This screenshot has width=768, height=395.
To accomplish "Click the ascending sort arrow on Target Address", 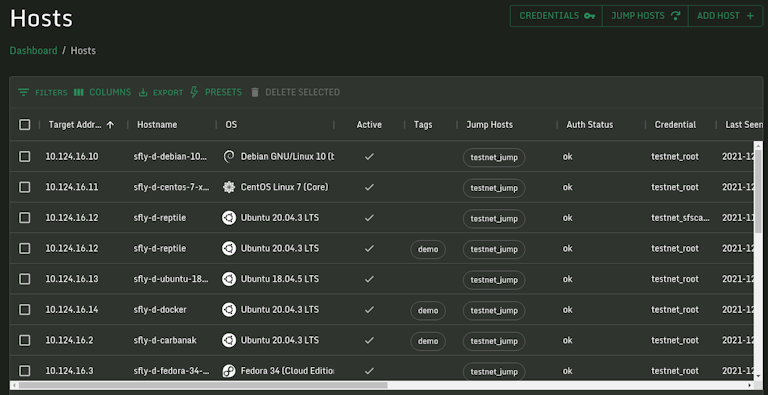I will [110, 124].
